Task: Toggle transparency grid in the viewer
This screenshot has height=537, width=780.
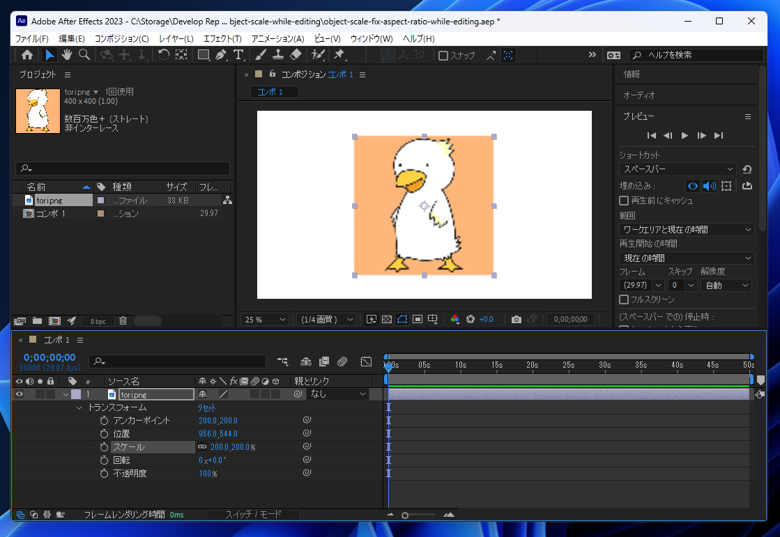Action: click(387, 319)
